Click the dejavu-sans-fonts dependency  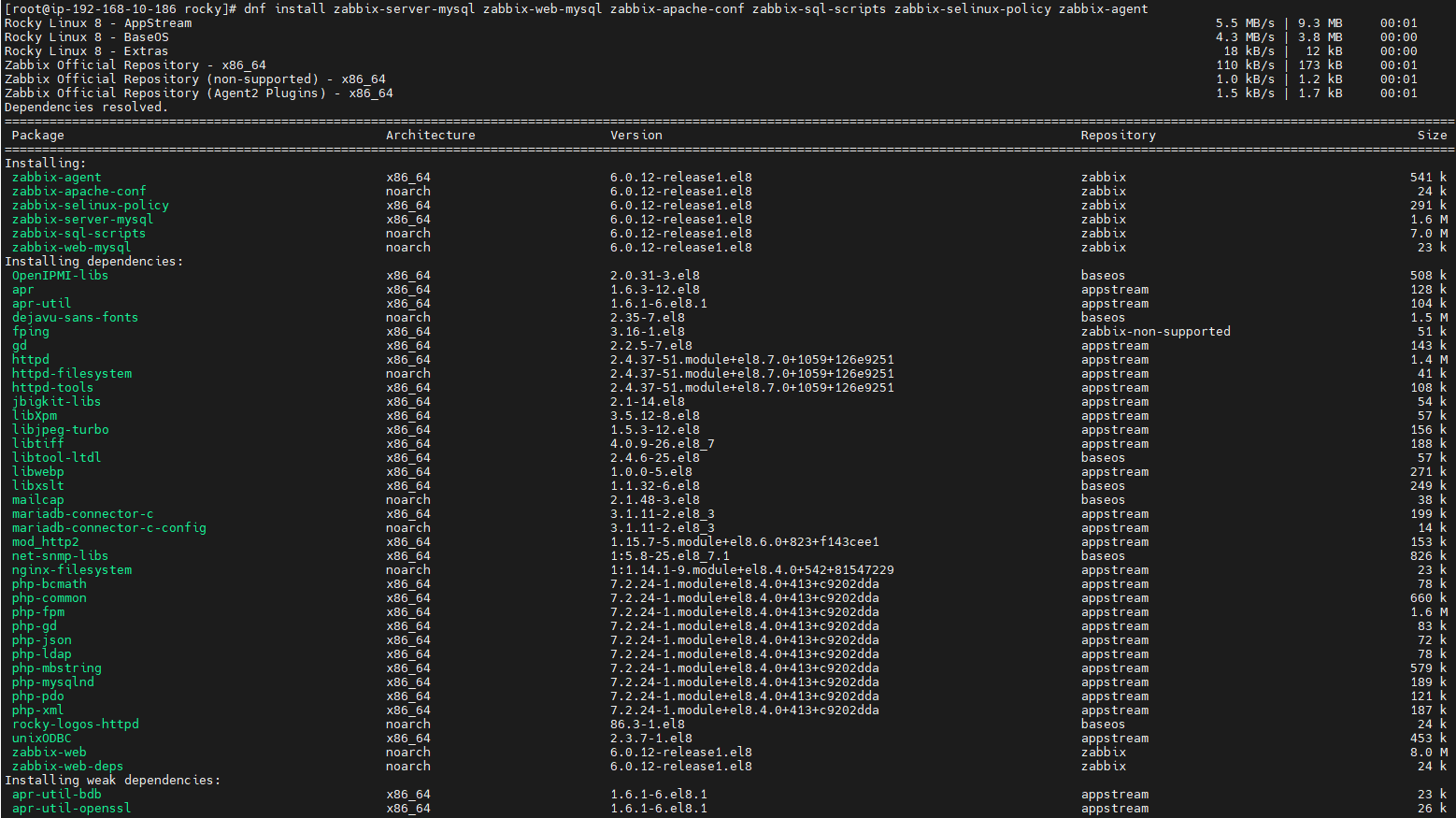75,317
